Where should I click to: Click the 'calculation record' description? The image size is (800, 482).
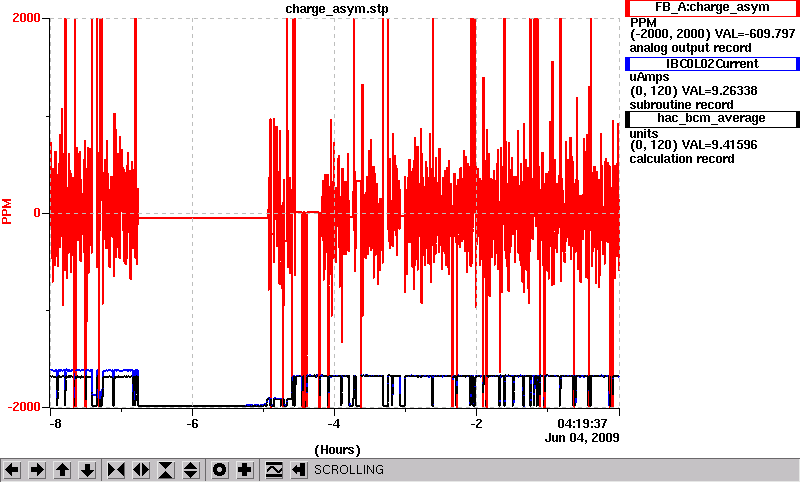pos(682,159)
